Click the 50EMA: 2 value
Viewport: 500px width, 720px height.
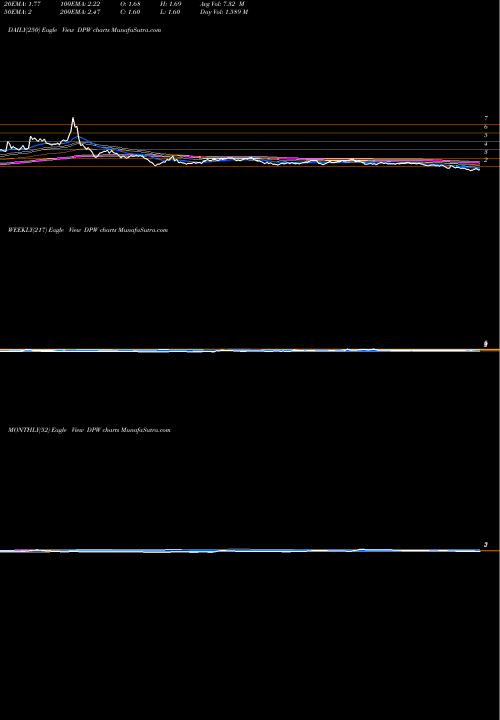click(x=18, y=12)
